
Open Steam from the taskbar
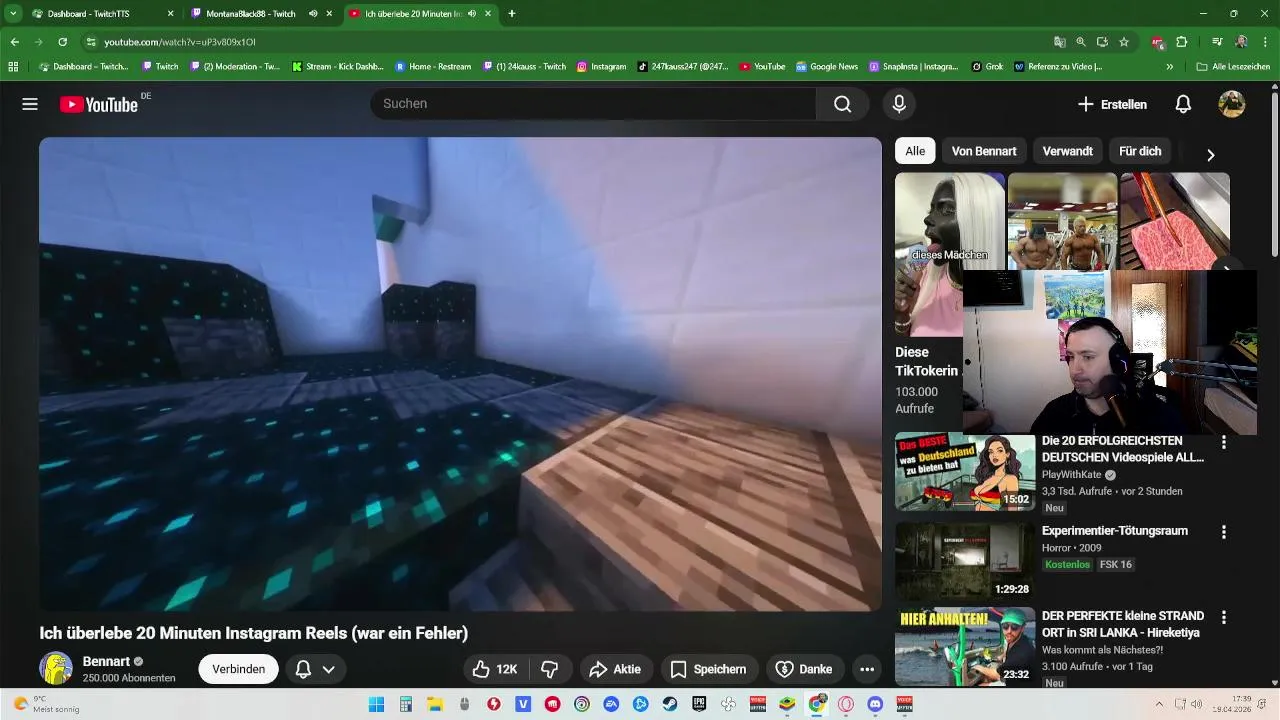[x=670, y=704]
